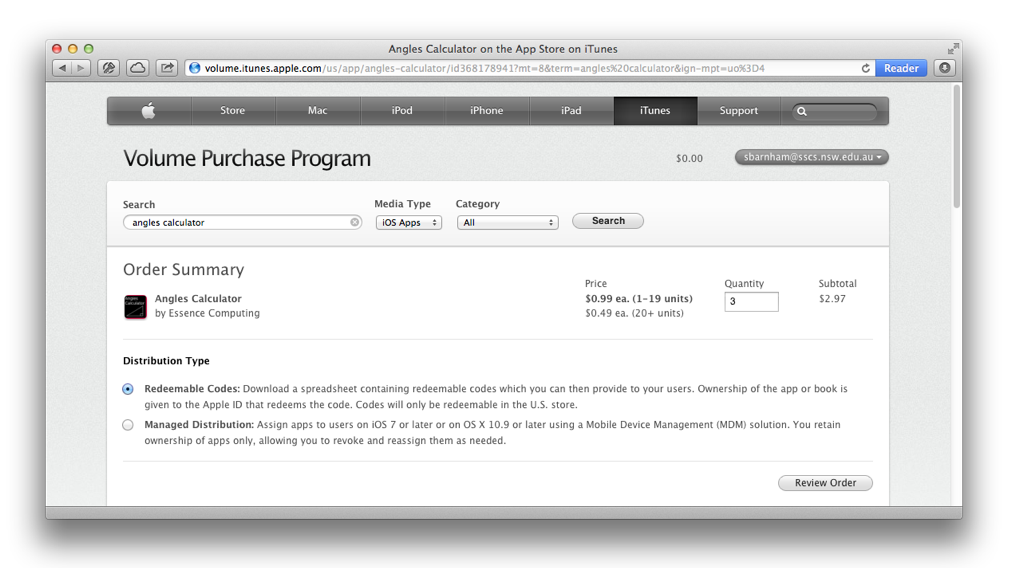1012x568 pixels.
Task: Click the Reader button
Action: tap(901, 68)
